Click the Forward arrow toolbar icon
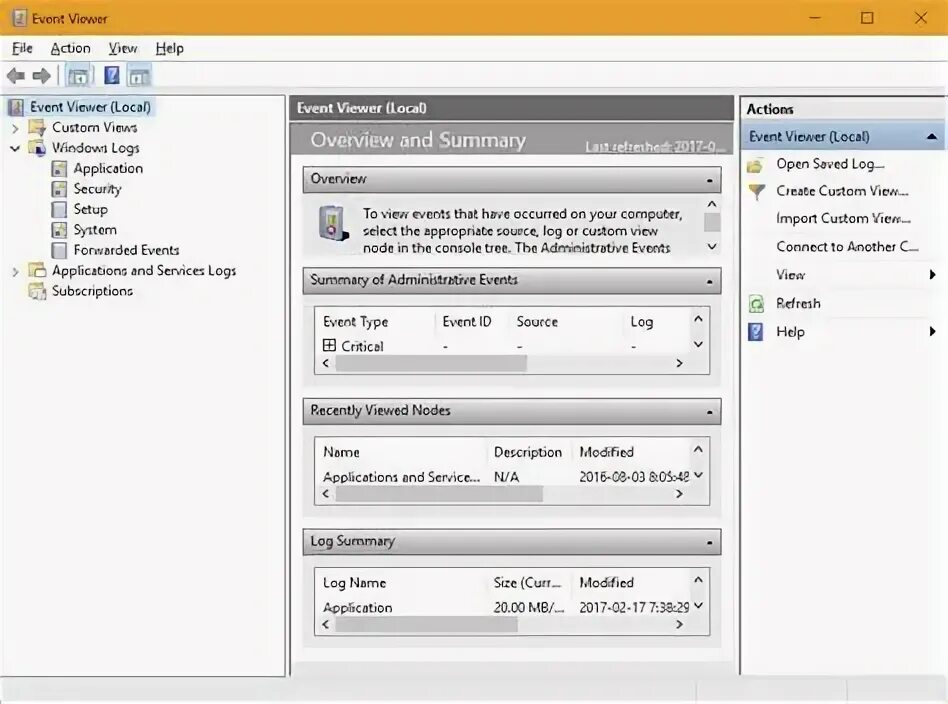The height and width of the screenshot is (704, 948). click(41, 76)
